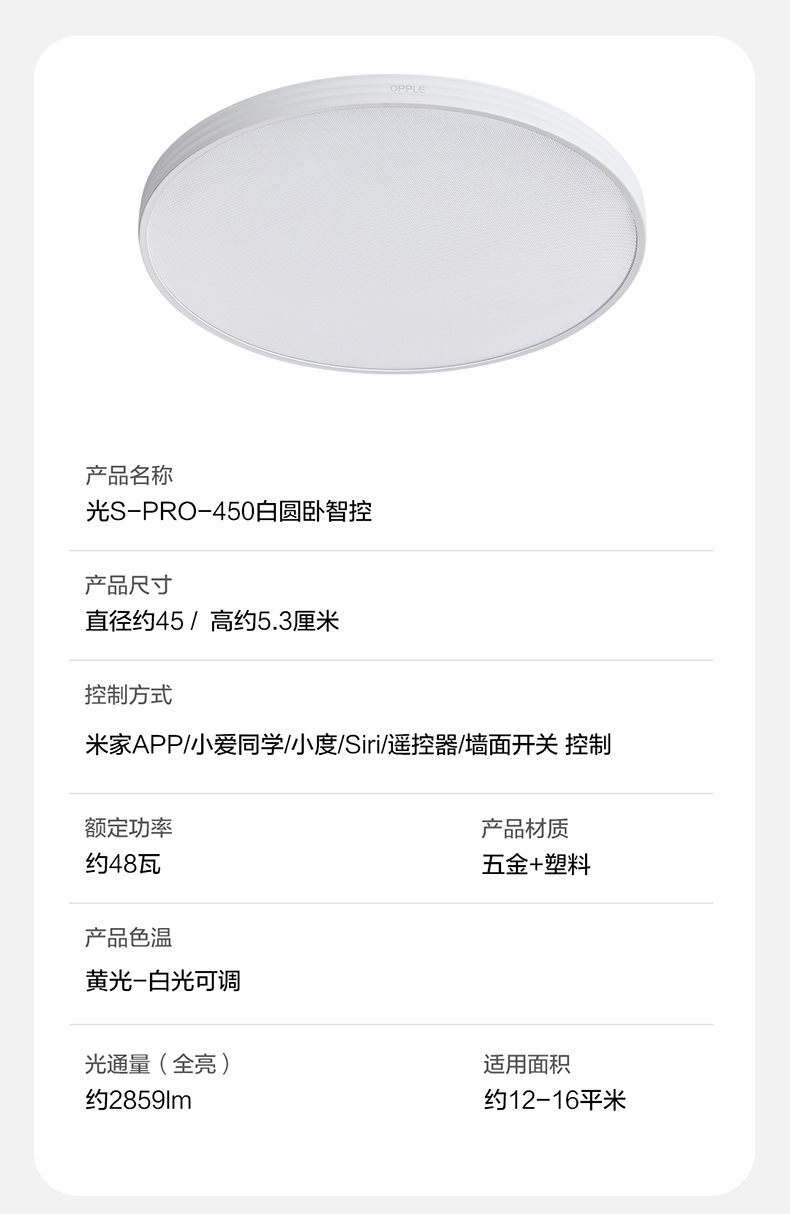Click the 产品尺寸 heading
Image resolution: width=790 pixels, height=1214 pixels.
click(x=129, y=584)
